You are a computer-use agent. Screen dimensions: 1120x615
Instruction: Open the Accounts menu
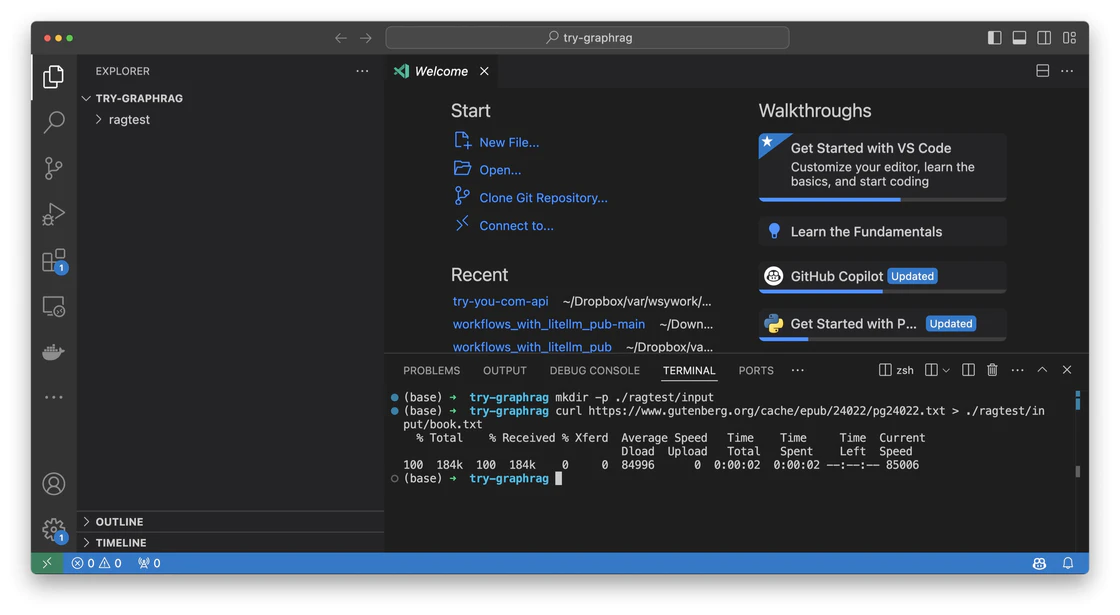[54, 484]
